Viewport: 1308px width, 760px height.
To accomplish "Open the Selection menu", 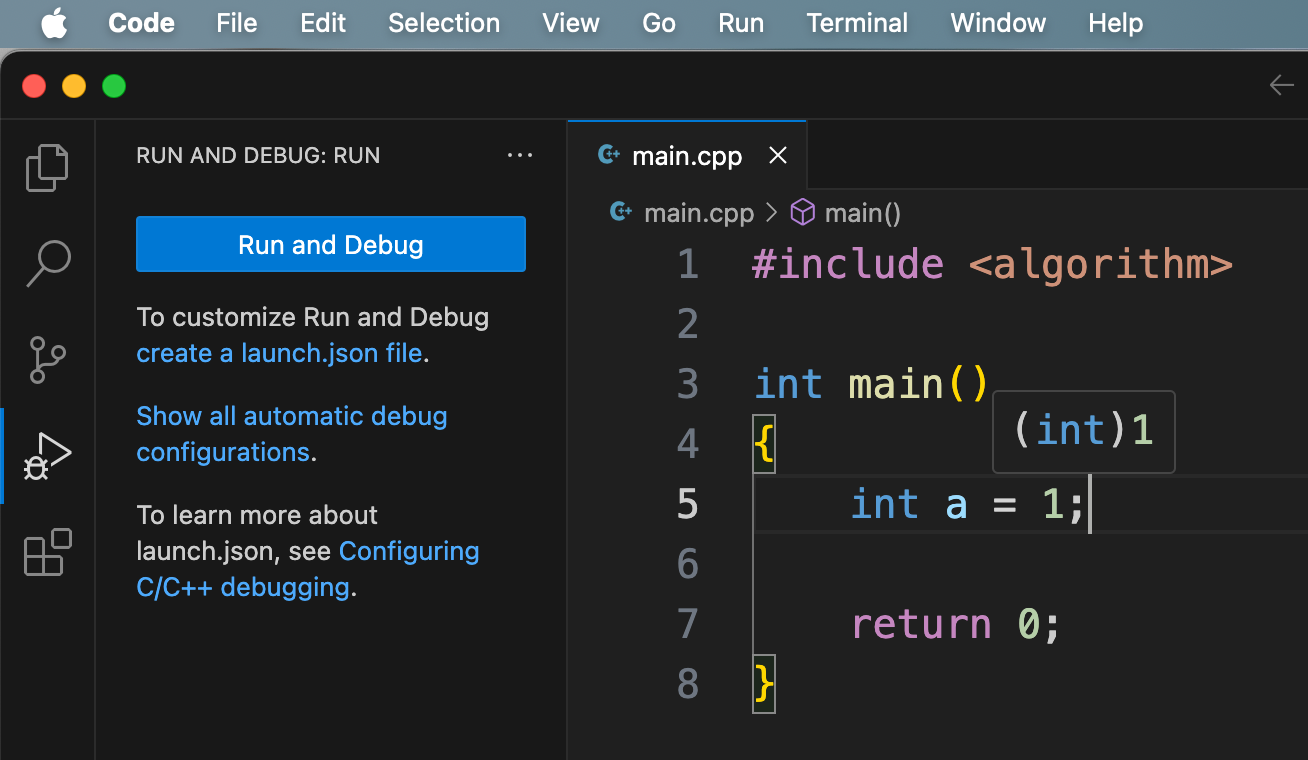I will coord(444,23).
